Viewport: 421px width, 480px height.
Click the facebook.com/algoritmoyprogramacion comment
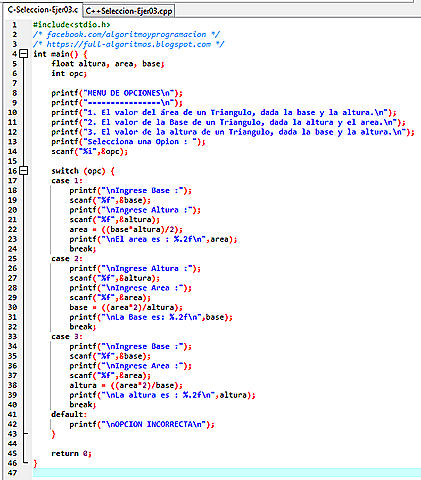126,34
